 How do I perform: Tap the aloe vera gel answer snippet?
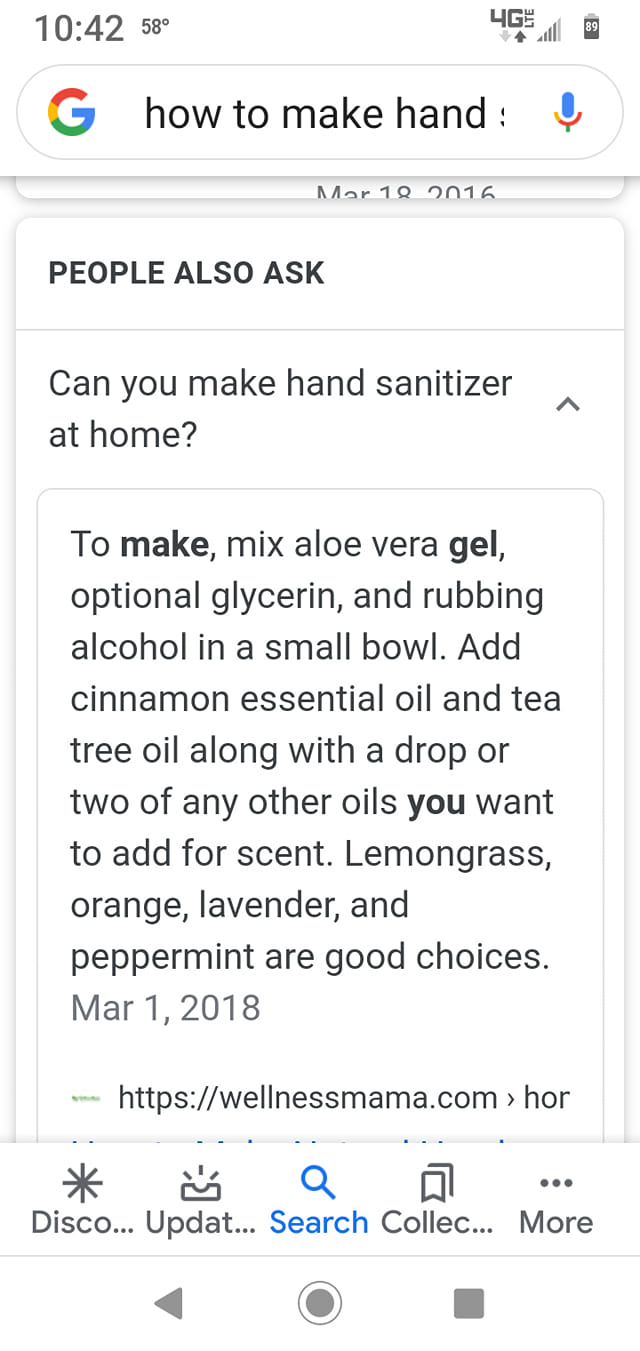coord(315,750)
